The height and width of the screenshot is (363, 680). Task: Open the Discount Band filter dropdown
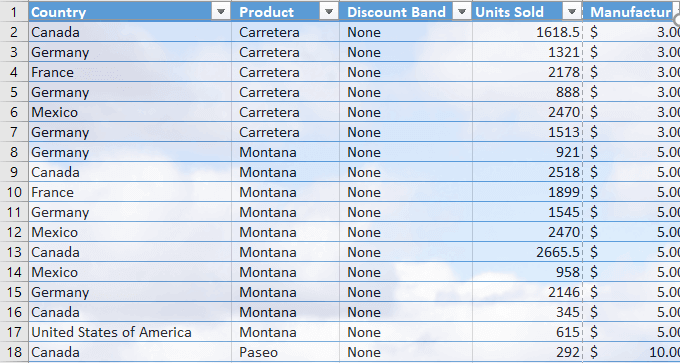(462, 12)
